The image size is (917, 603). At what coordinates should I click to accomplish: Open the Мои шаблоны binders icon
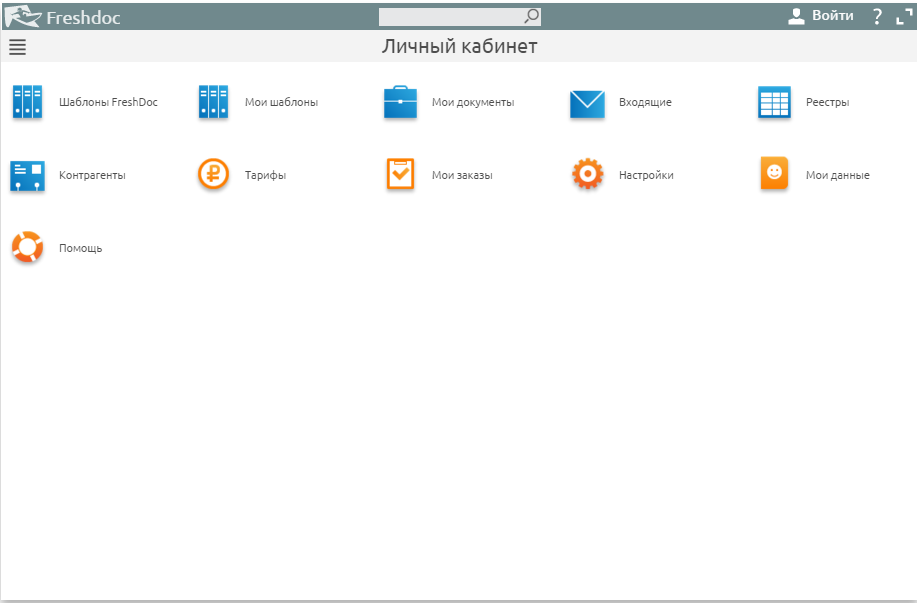(213, 102)
